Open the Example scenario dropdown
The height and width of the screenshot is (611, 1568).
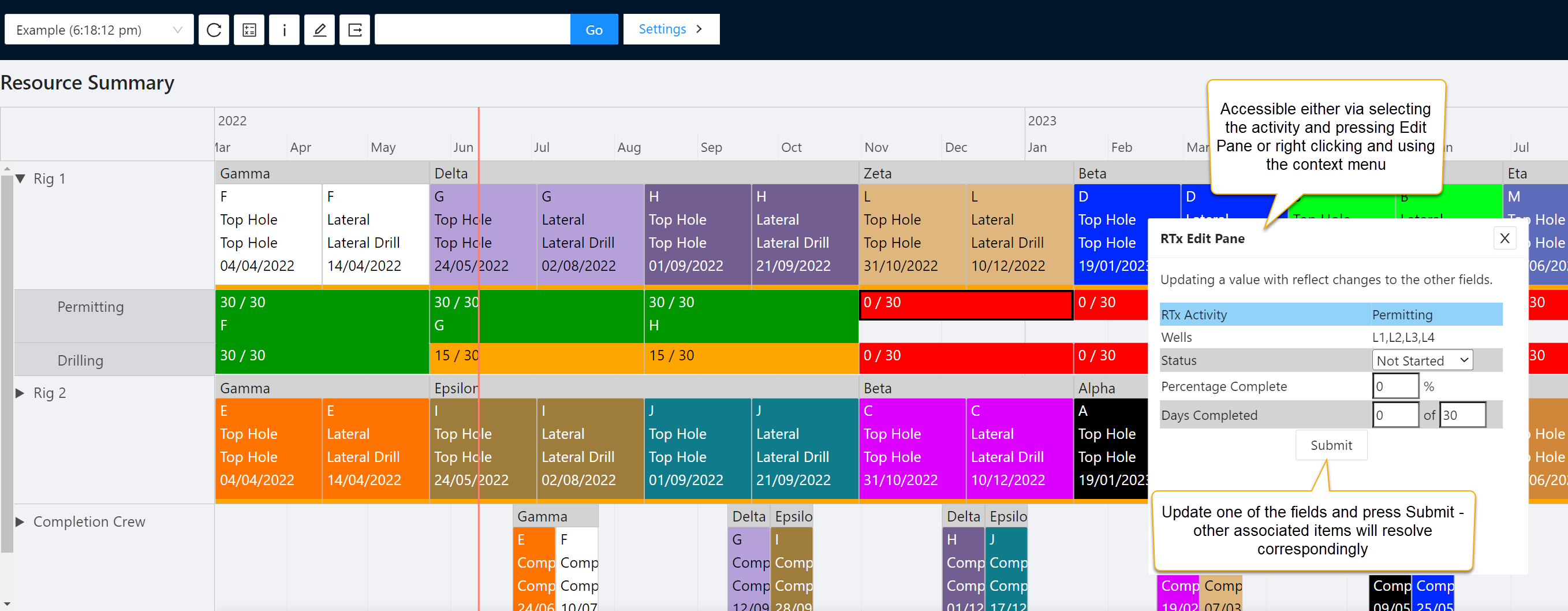99,30
